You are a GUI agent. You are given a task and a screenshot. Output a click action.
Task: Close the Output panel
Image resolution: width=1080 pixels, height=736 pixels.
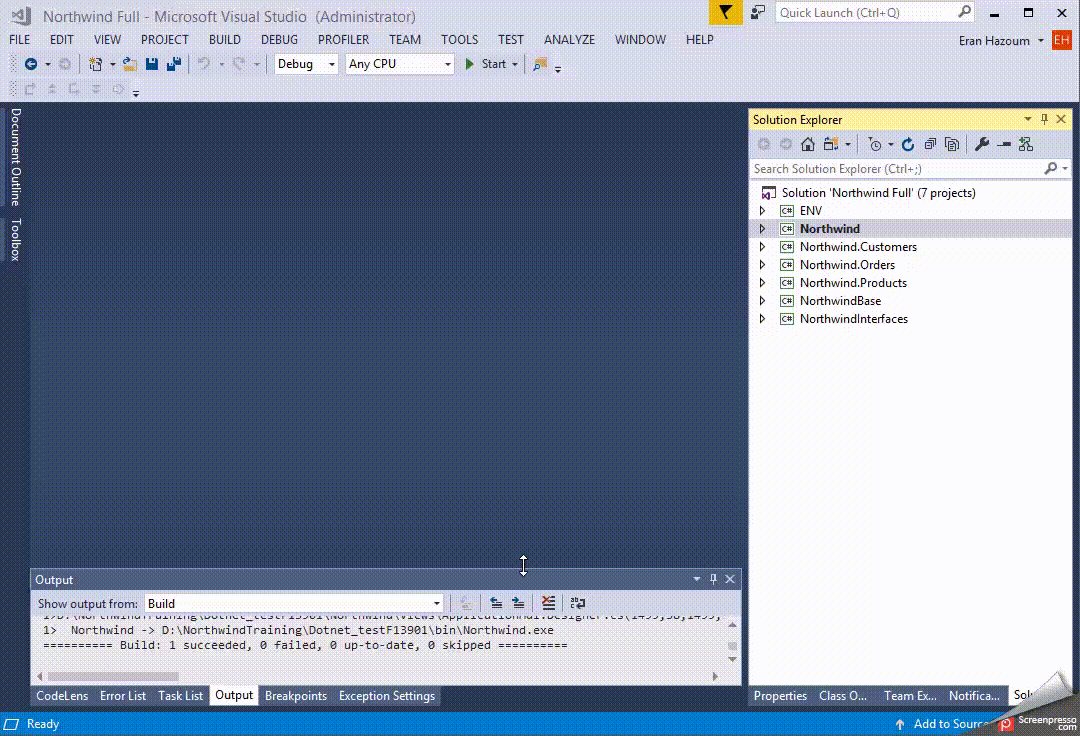coord(730,579)
